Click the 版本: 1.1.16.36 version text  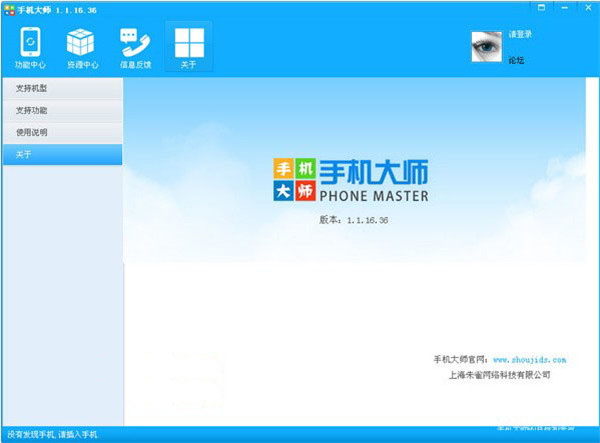[354, 220]
